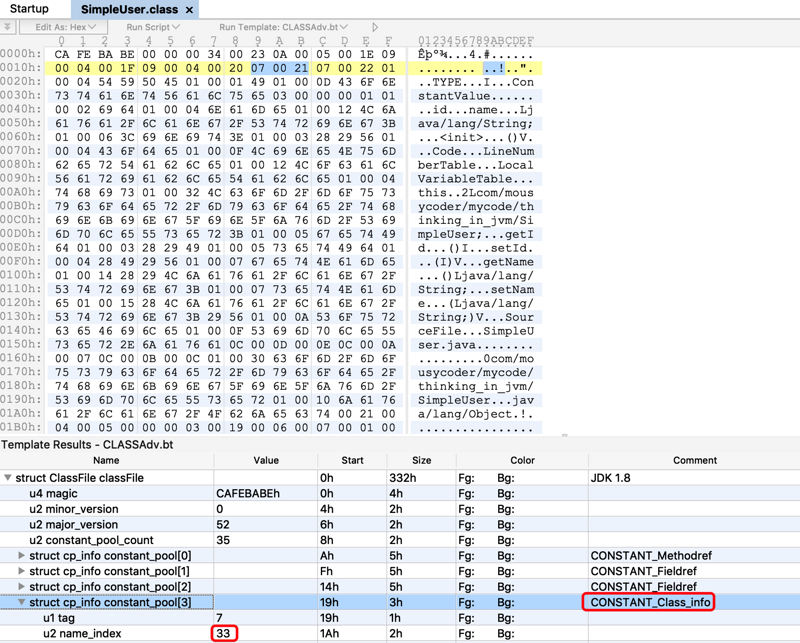The width and height of the screenshot is (800, 643).
Task: Click the run template play icon
Action: [375, 27]
